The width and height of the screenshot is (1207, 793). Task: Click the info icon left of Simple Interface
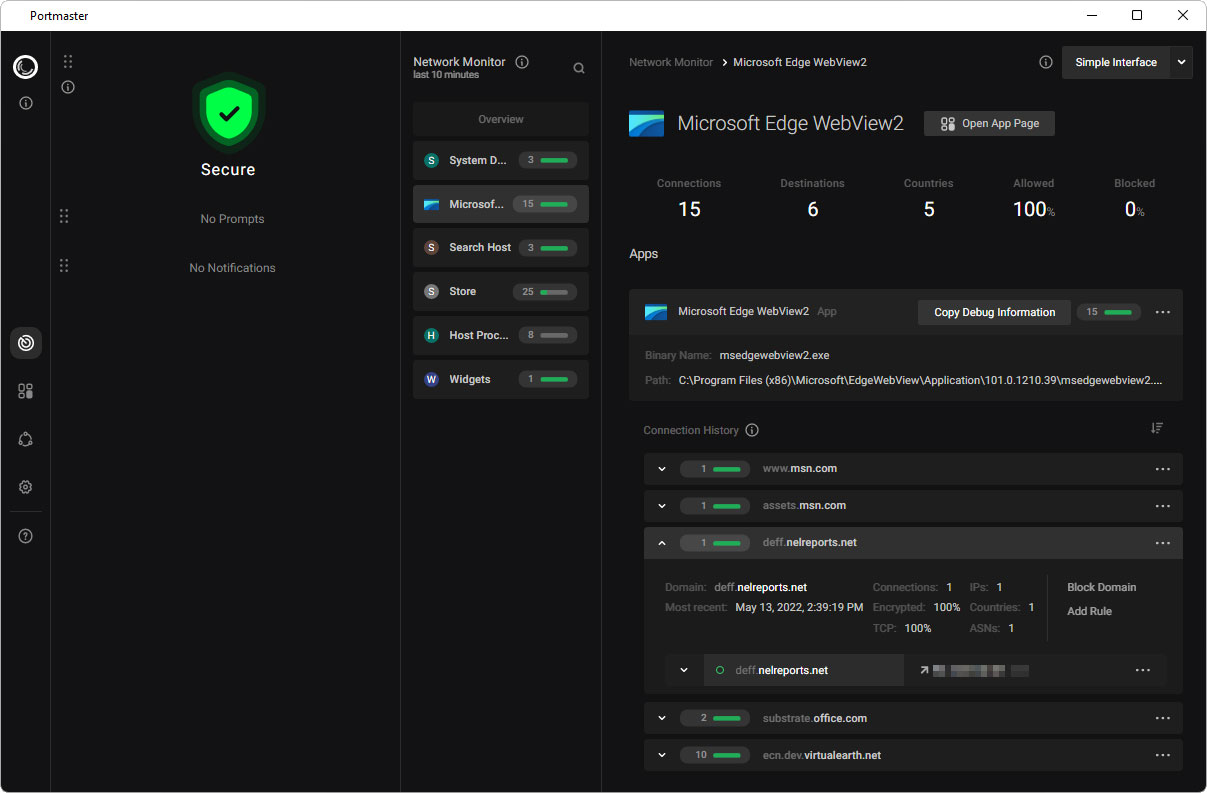[1046, 62]
